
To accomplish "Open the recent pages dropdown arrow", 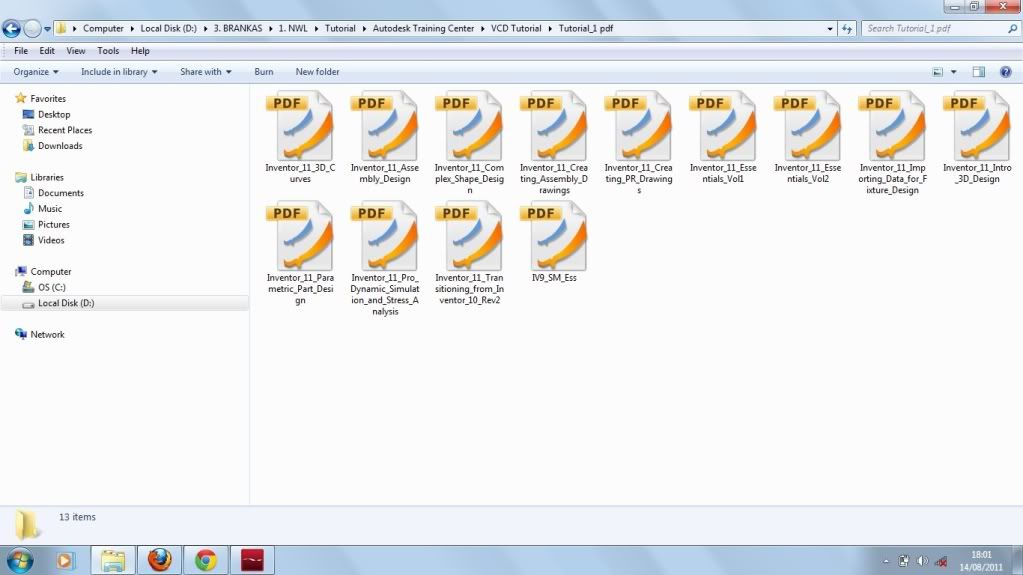I will coord(48,29).
